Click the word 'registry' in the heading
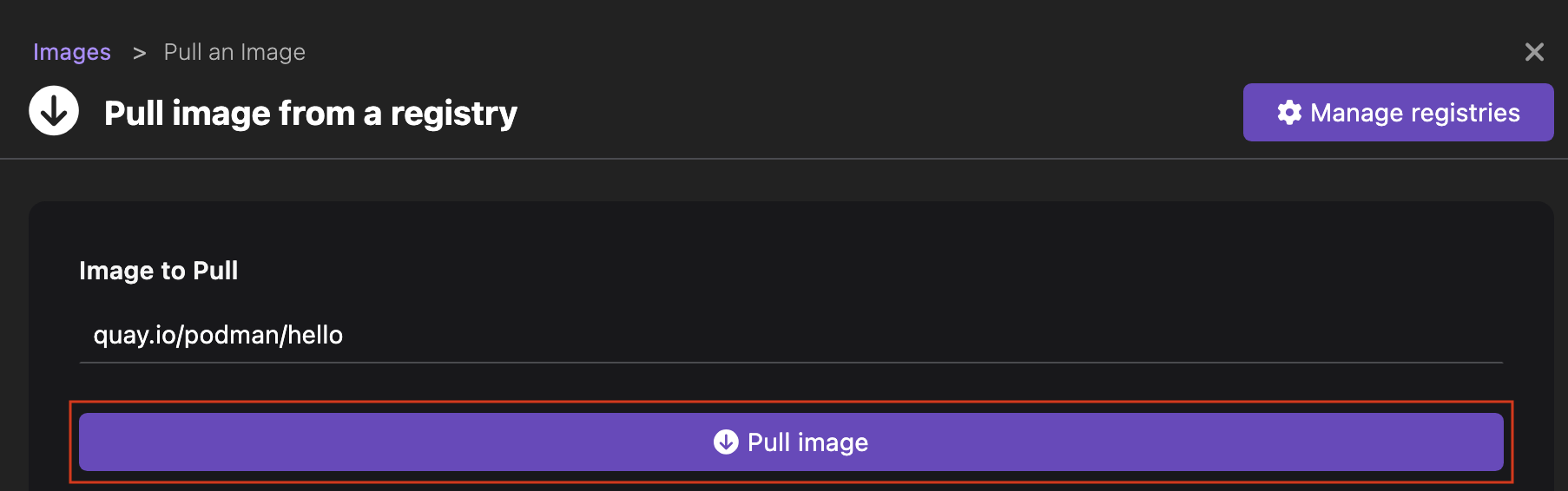The height and width of the screenshot is (491, 1568). pyautogui.click(x=453, y=114)
